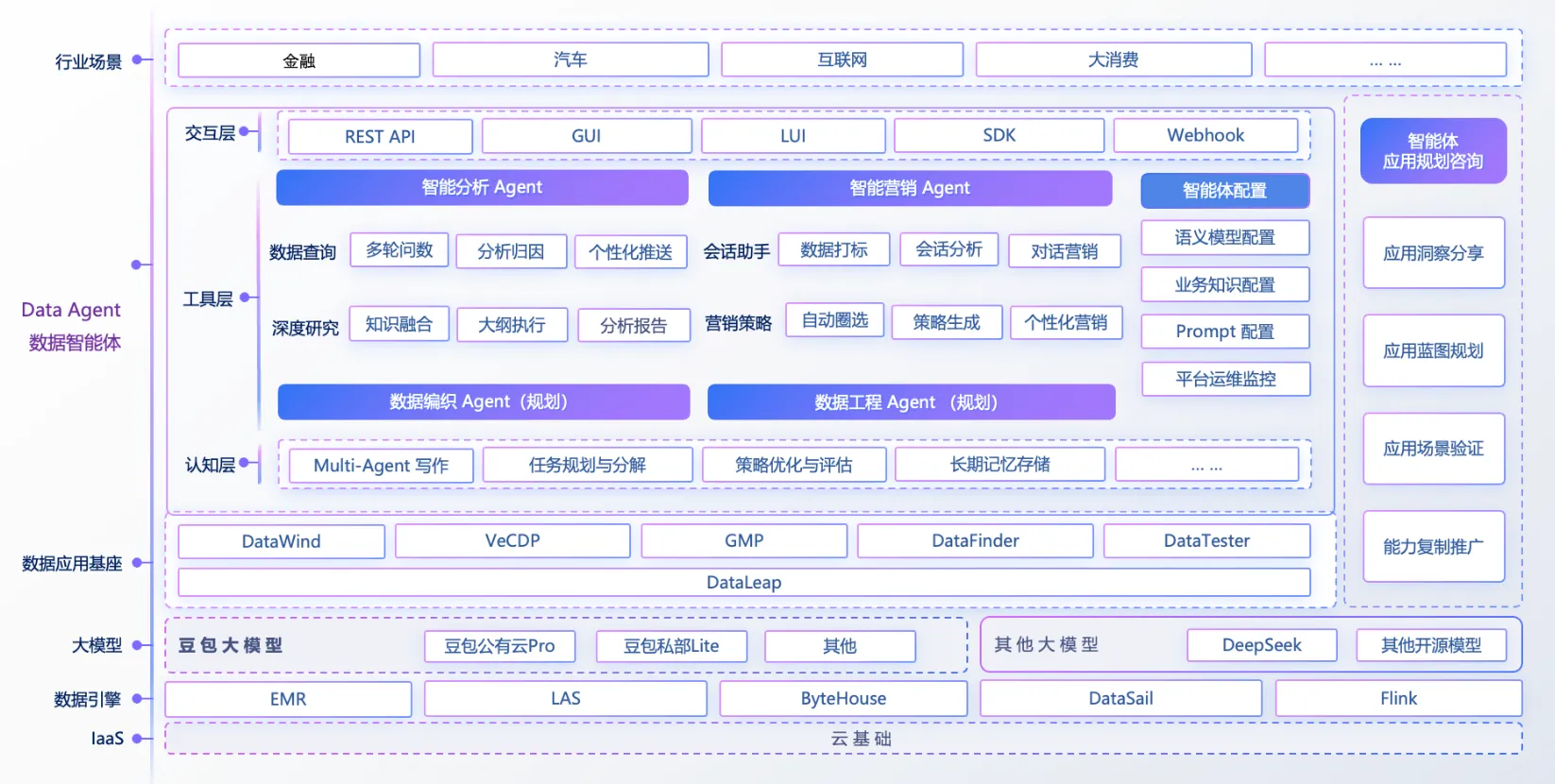Viewport: 1555px width, 784px height.
Task: Select the 分析归因 box
Action: click(511, 251)
